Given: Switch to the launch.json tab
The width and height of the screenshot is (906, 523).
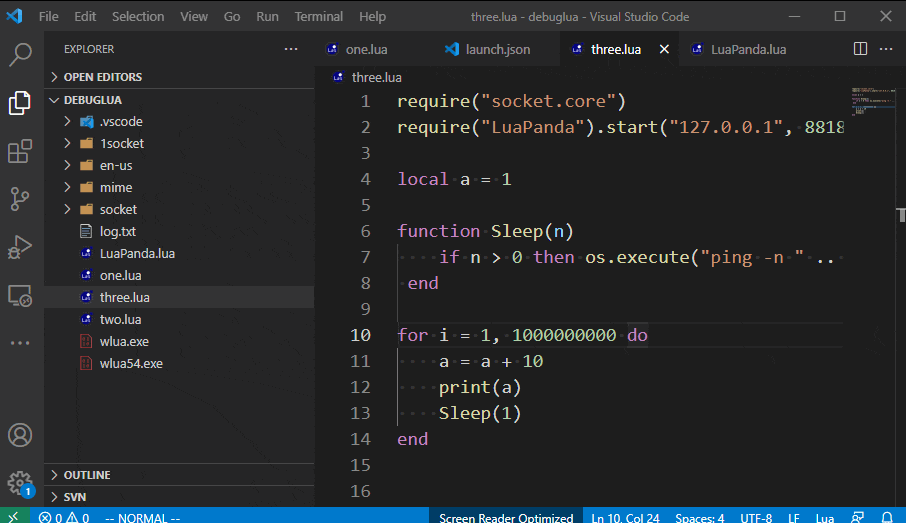Looking at the screenshot, I should coord(497,49).
